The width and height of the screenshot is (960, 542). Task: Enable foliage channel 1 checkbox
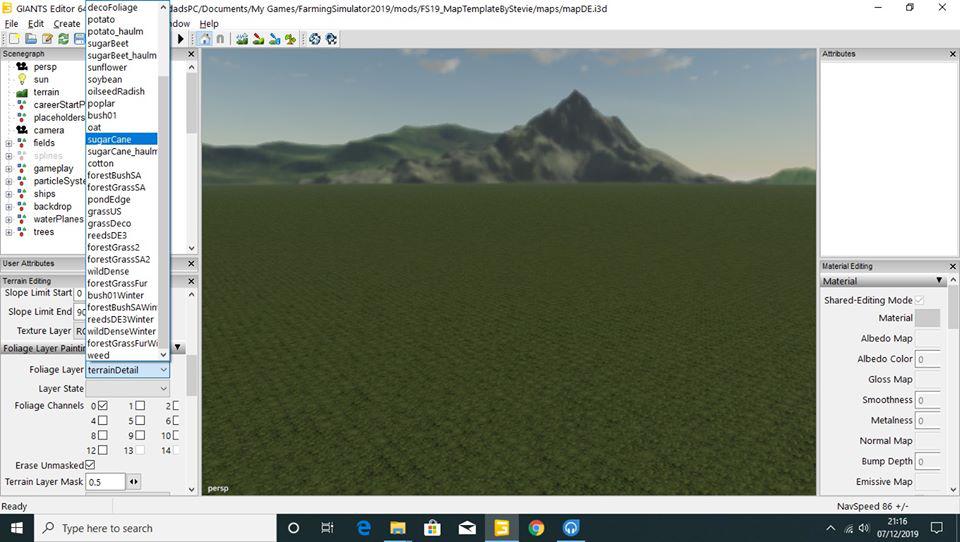(140, 406)
